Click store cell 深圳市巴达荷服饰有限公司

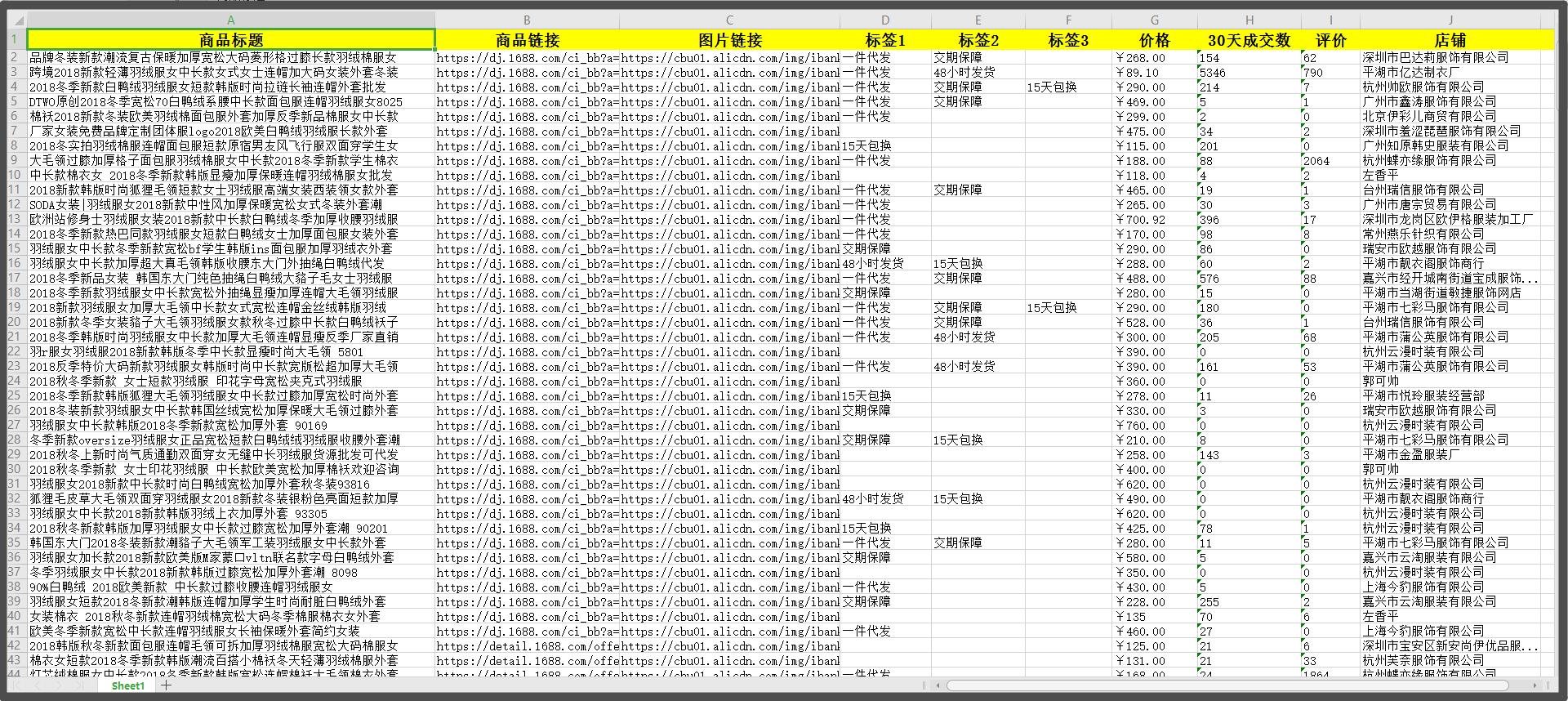point(1450,57)
